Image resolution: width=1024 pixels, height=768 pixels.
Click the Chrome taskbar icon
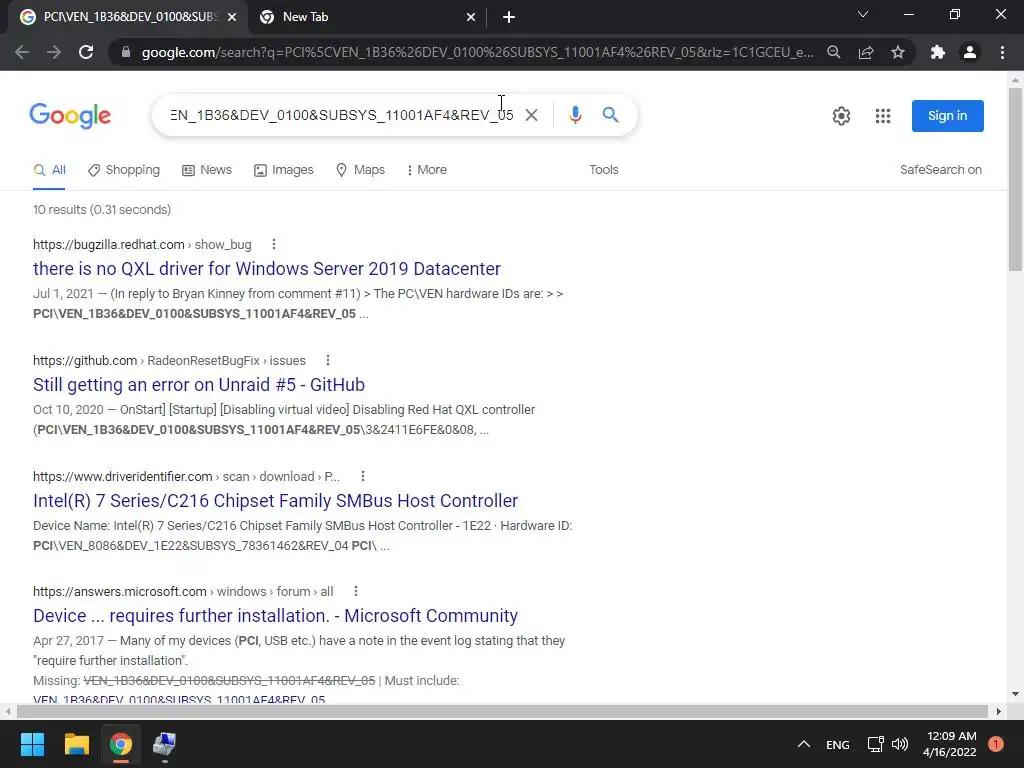tap(120, 744)
